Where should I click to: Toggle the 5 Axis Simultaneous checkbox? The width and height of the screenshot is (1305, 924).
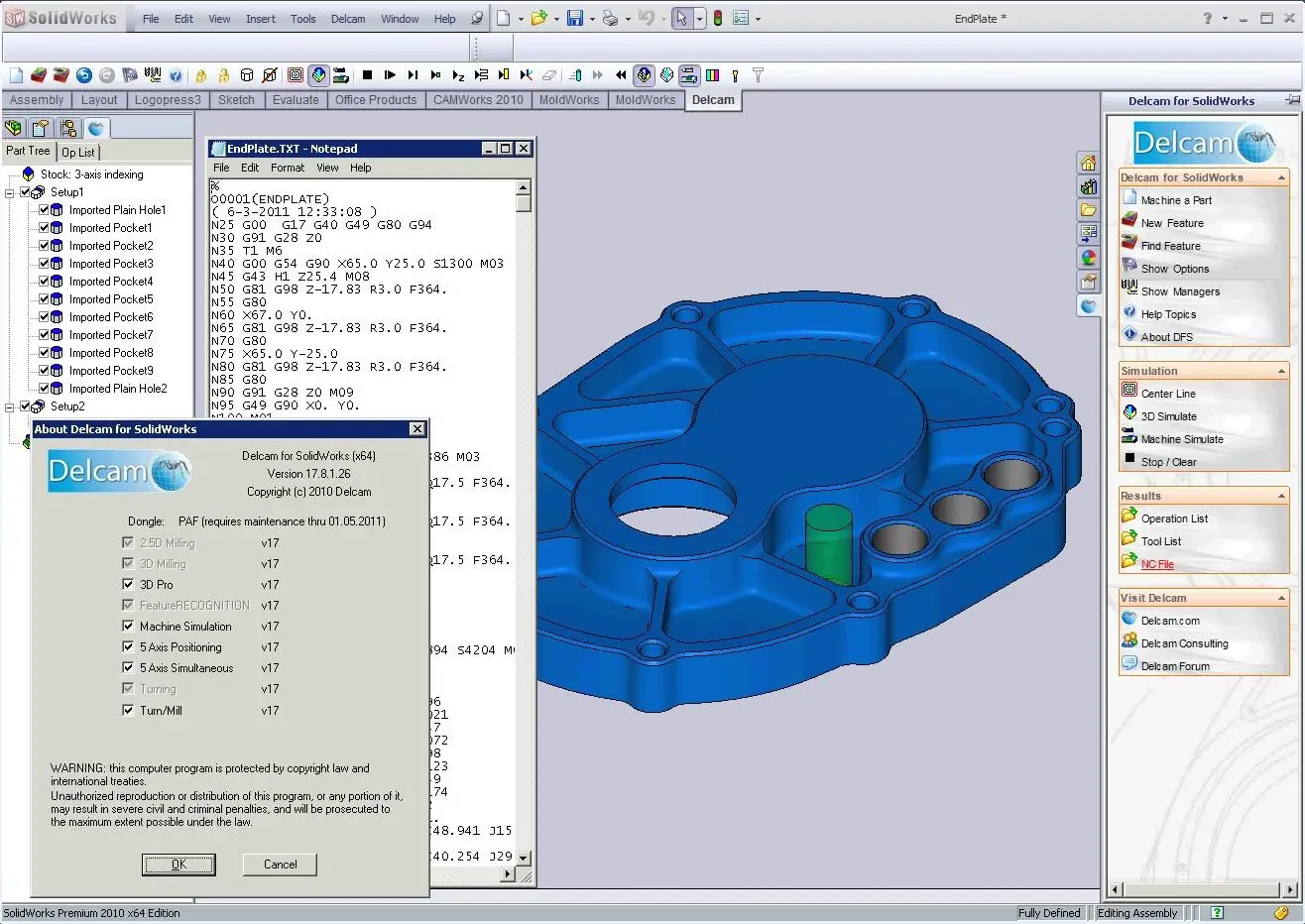[128, 667]
